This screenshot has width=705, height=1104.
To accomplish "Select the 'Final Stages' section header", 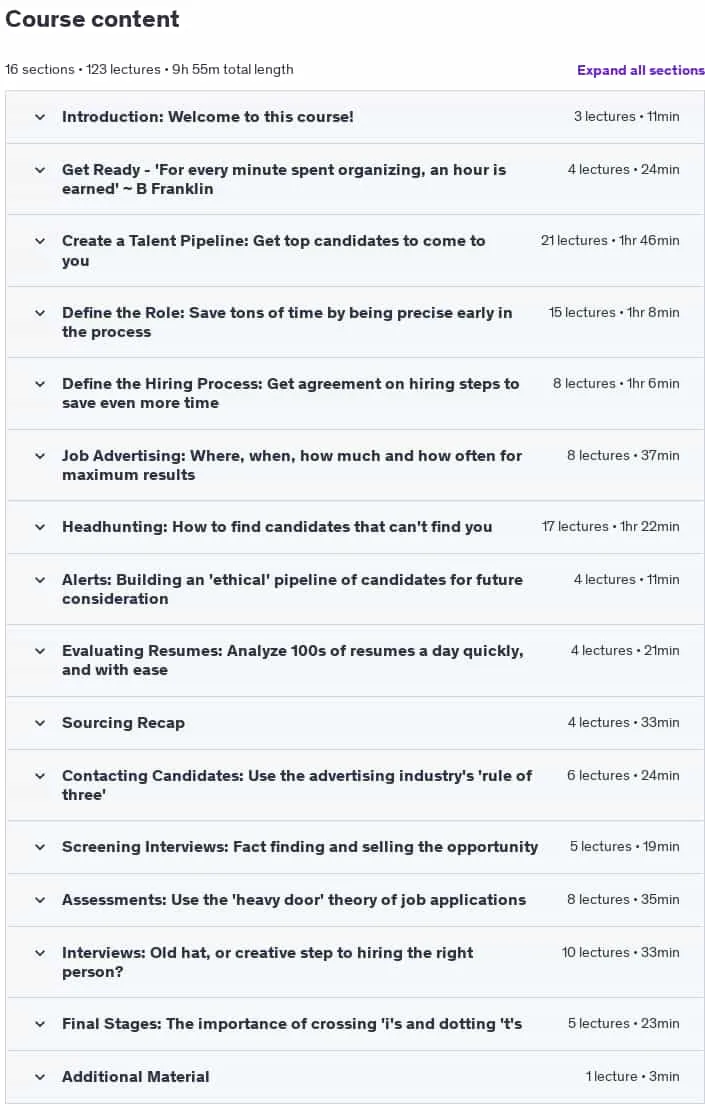I will (x=292, y=1024).
